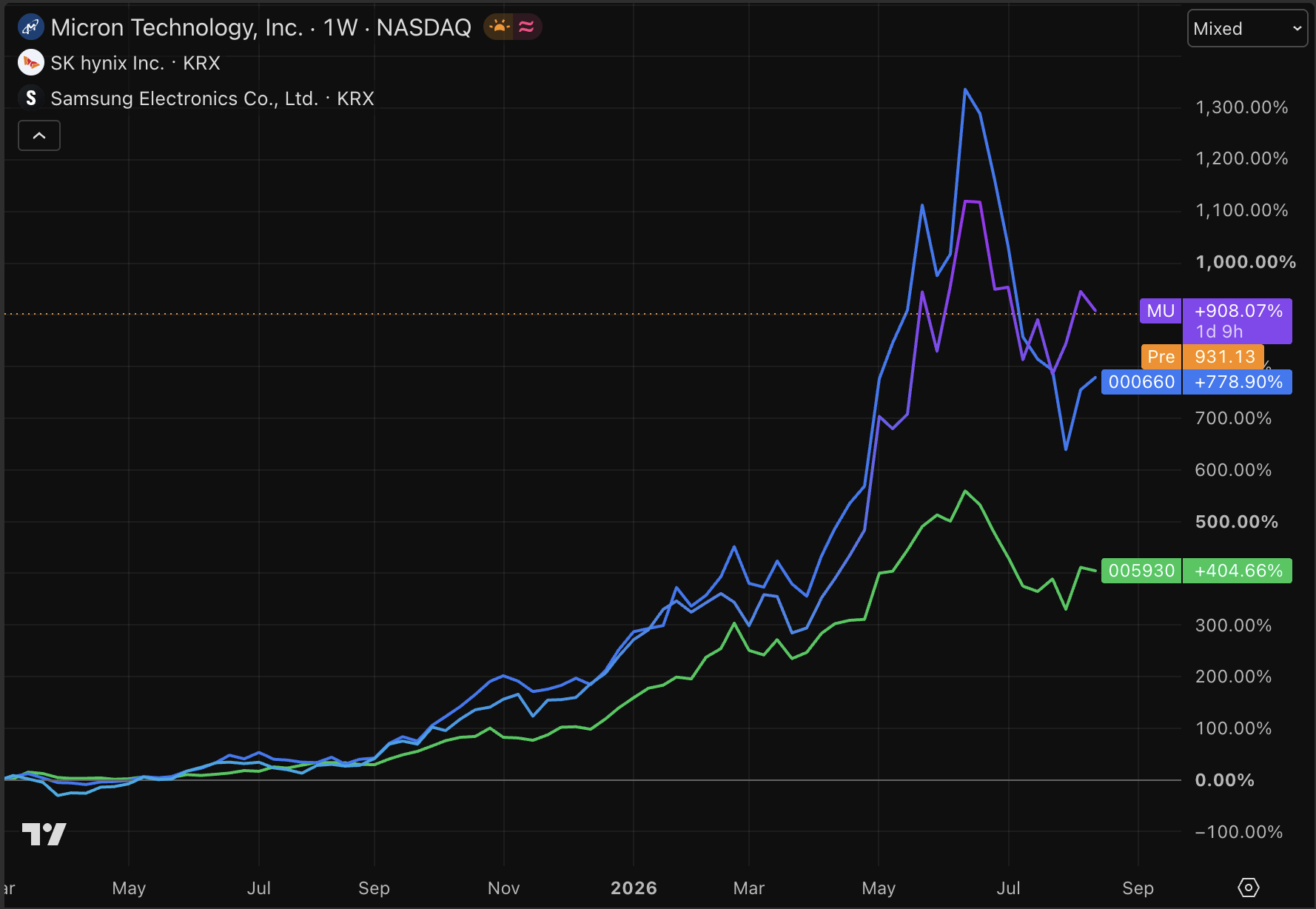Click the 1,000.00% axis label
This screenshot has width=1316, height=909.
tap(1246, 262)
